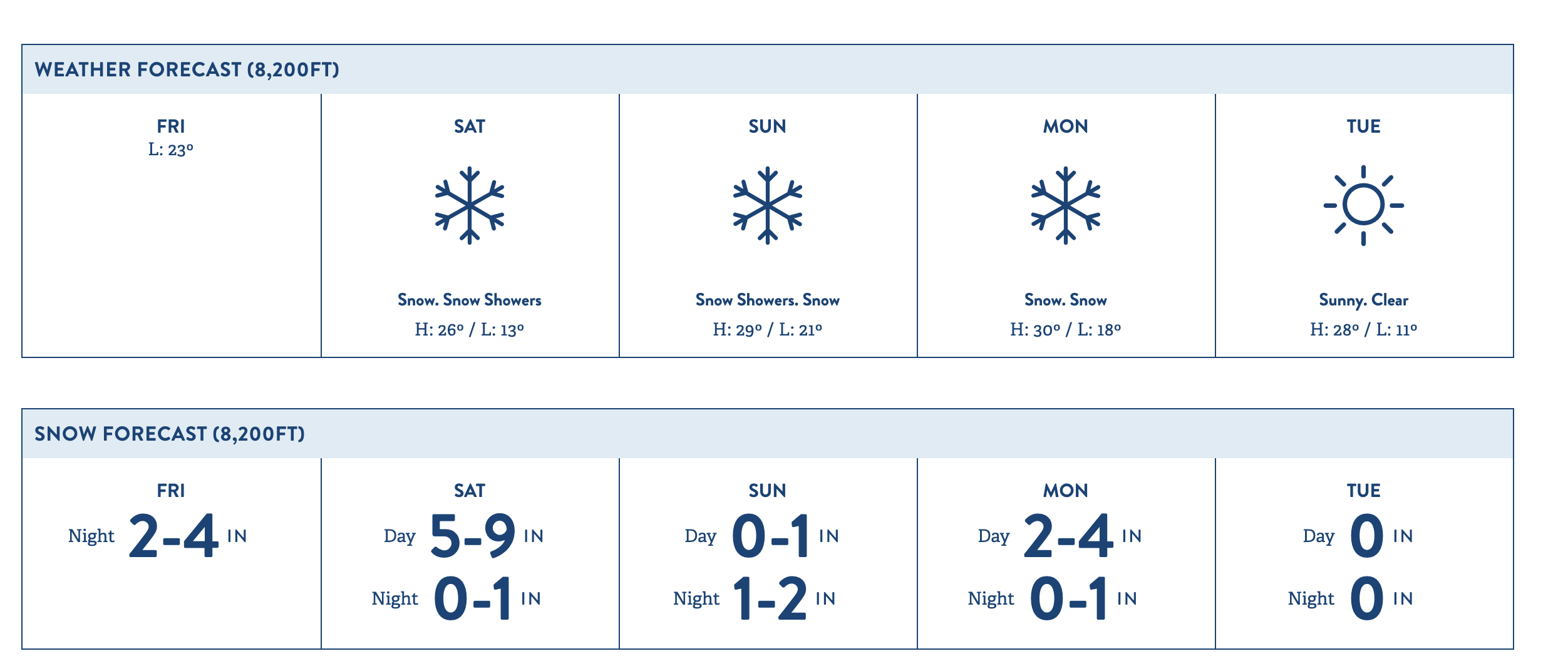Click Monday's H: 30° / L: 18° temperature
1568x666 pixels.
click(x=1065, y=330)
